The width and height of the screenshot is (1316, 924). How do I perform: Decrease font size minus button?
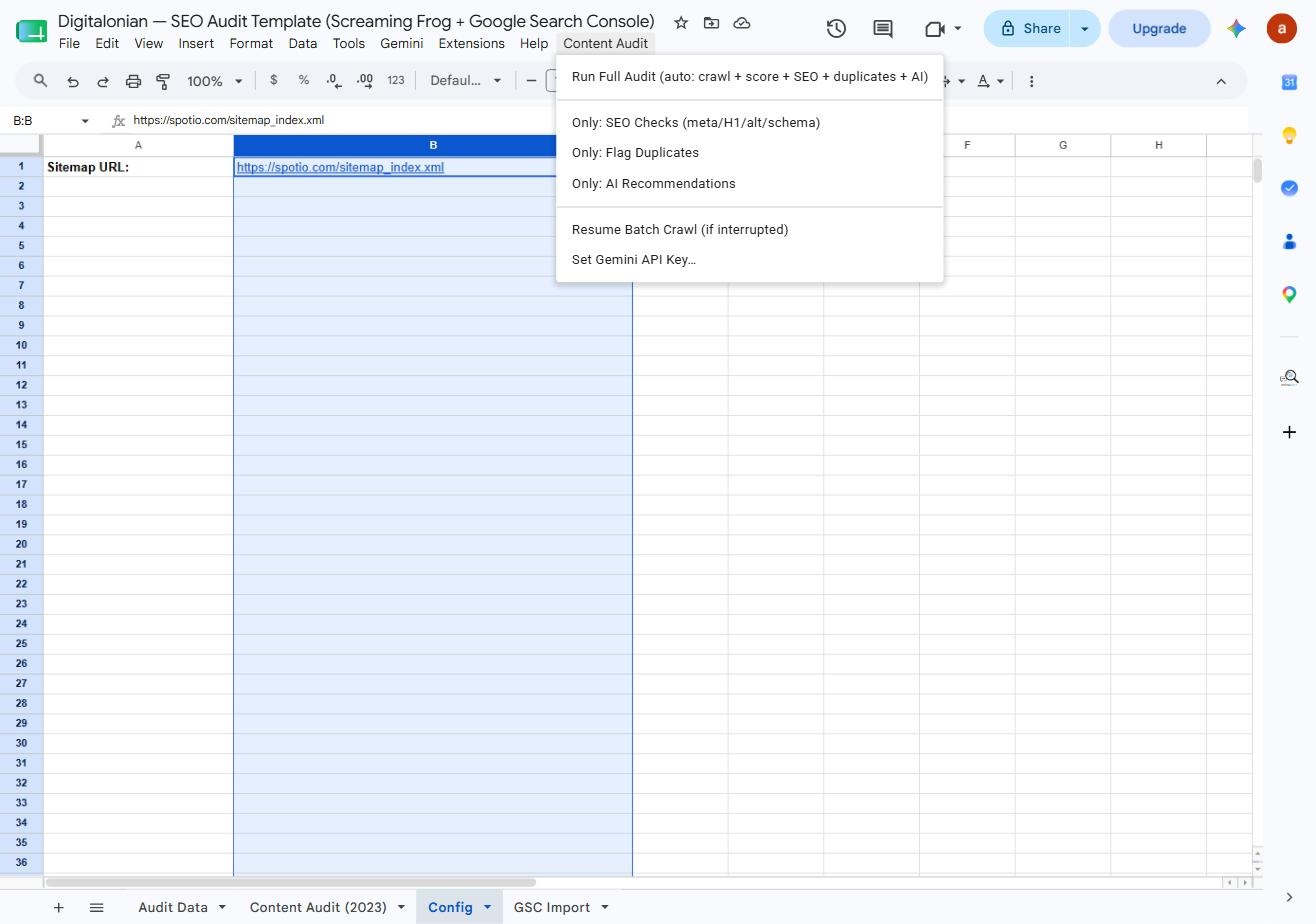[531, 81]
